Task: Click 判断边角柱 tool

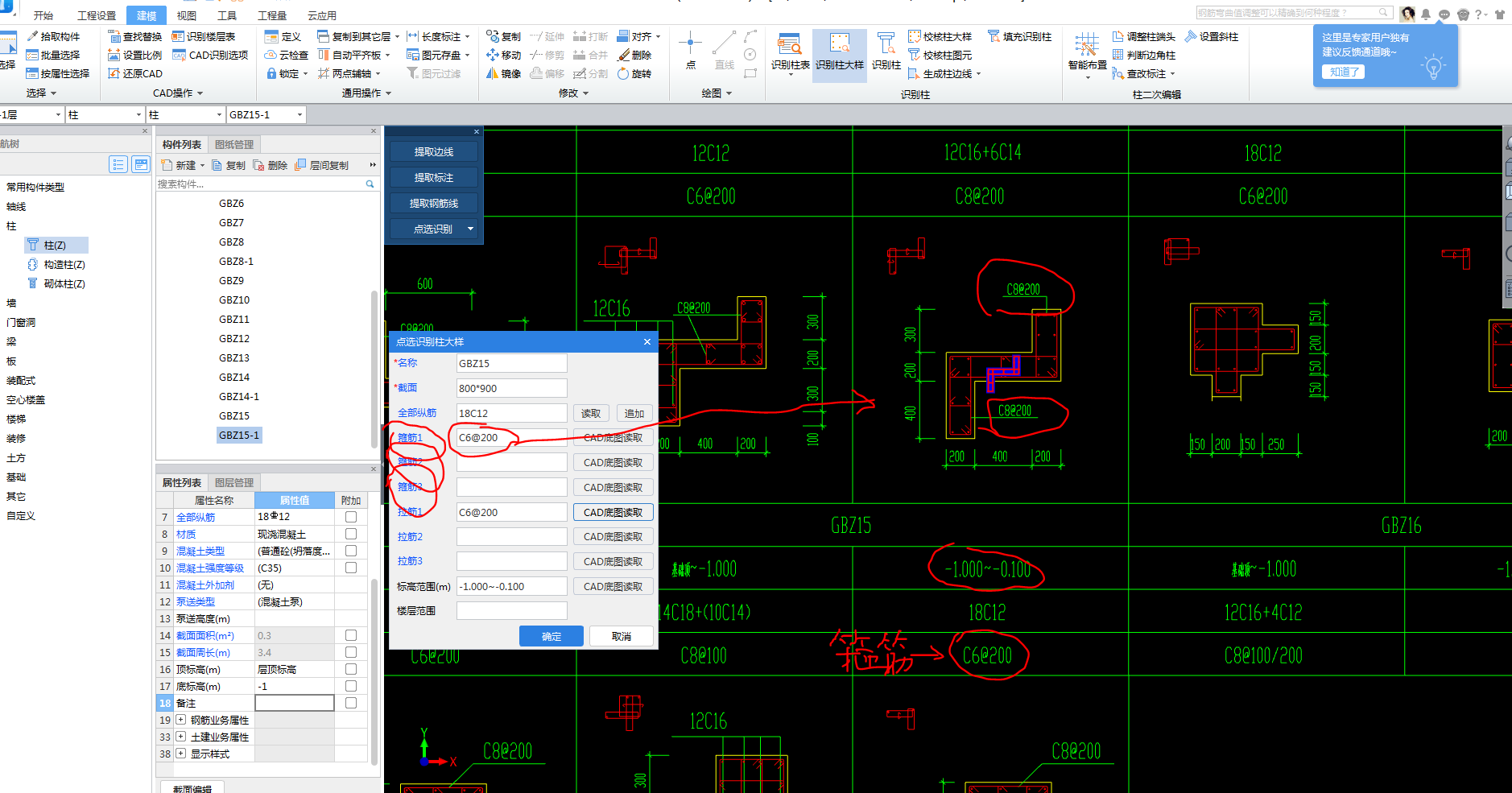Action: [x=1144, y=55]
